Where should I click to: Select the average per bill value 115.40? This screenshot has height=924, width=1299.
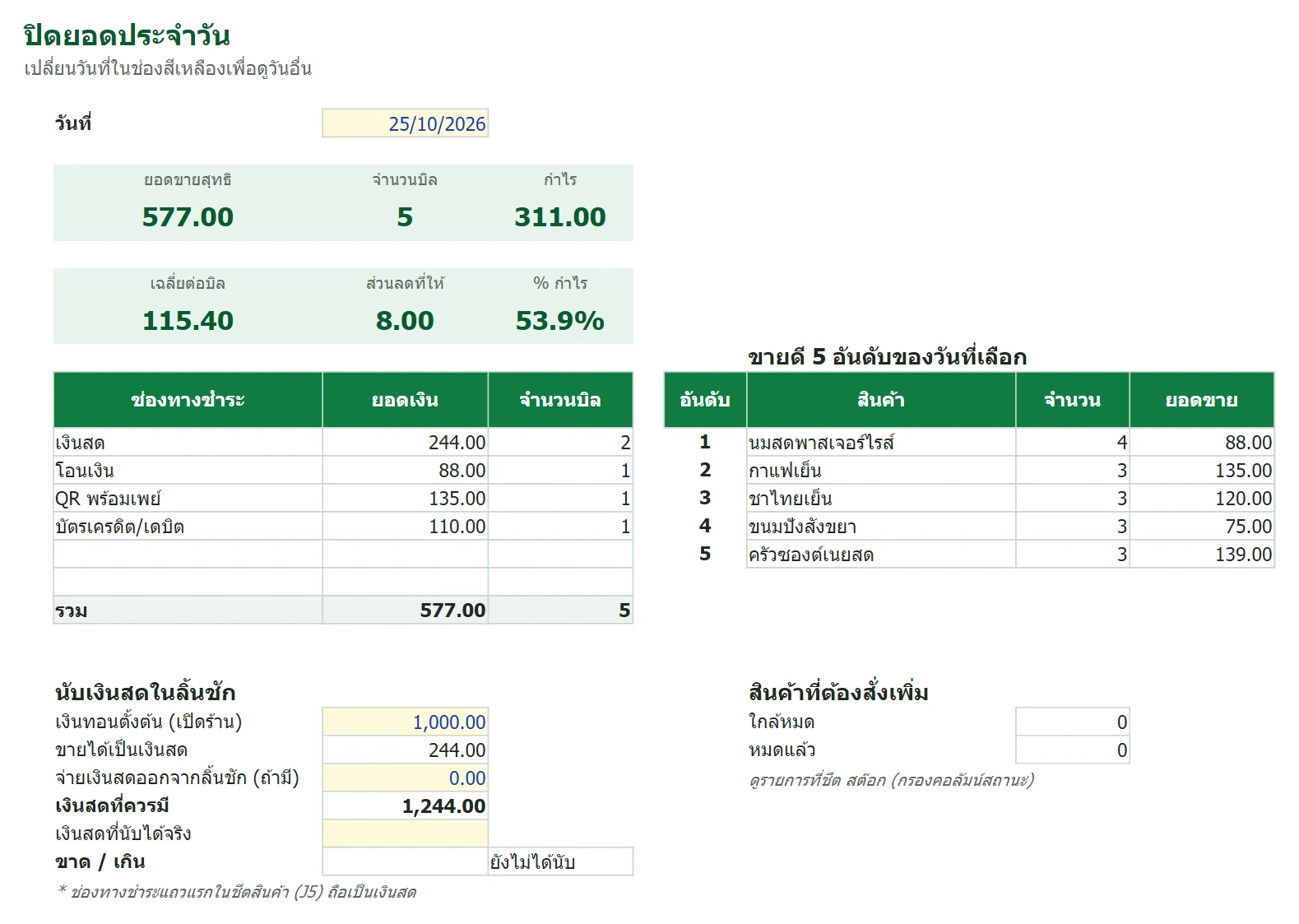coord(188,320)
